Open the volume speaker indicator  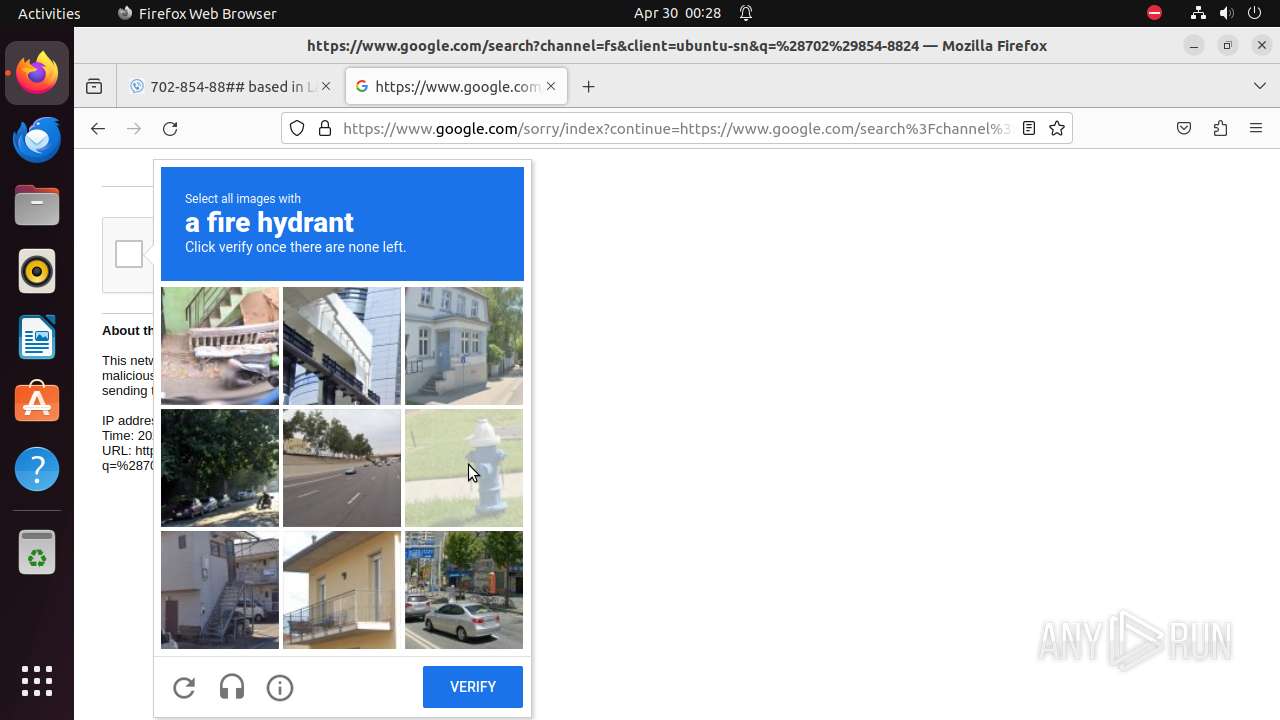click(1227, 13)
